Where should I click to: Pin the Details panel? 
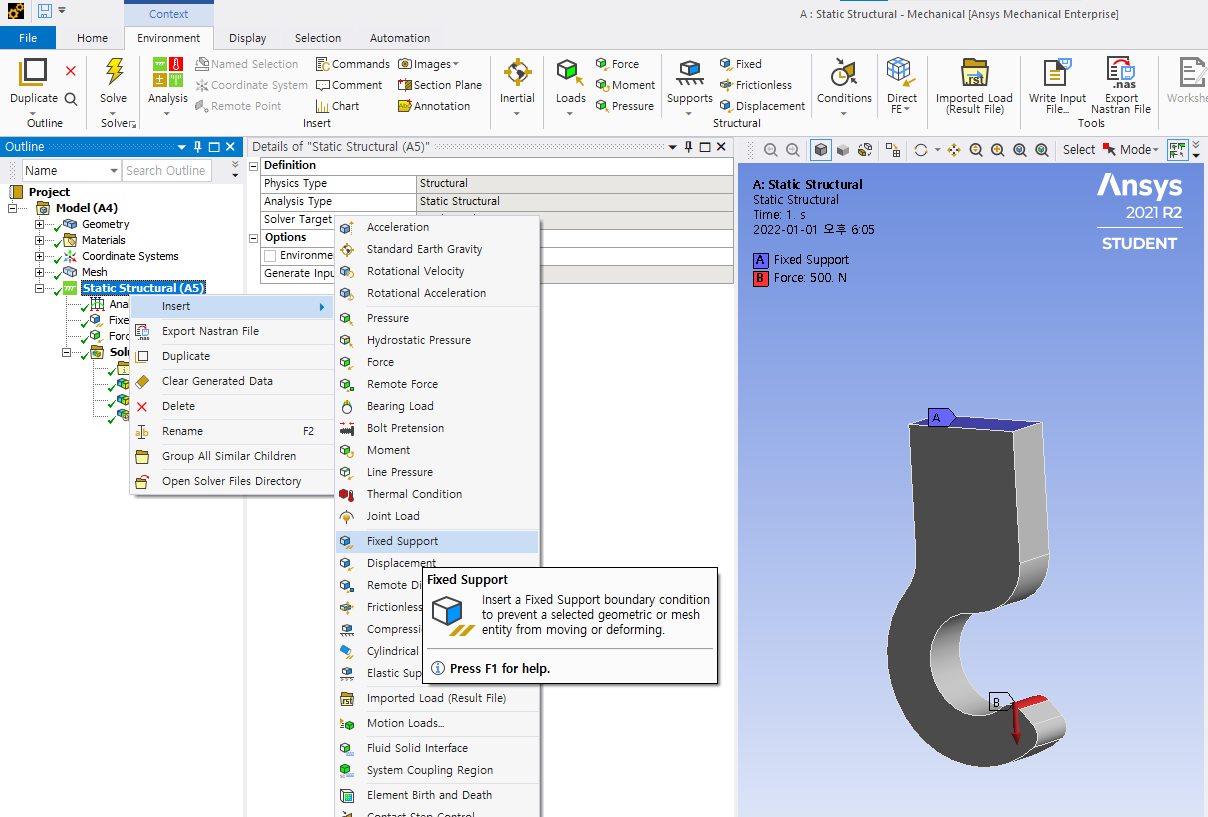(x=689, y=147)
